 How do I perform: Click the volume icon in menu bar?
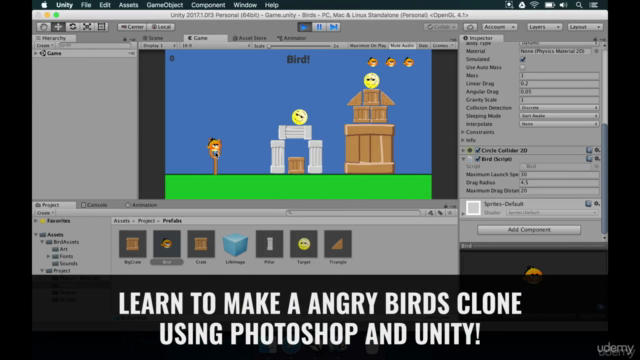(x=564, y=5)
